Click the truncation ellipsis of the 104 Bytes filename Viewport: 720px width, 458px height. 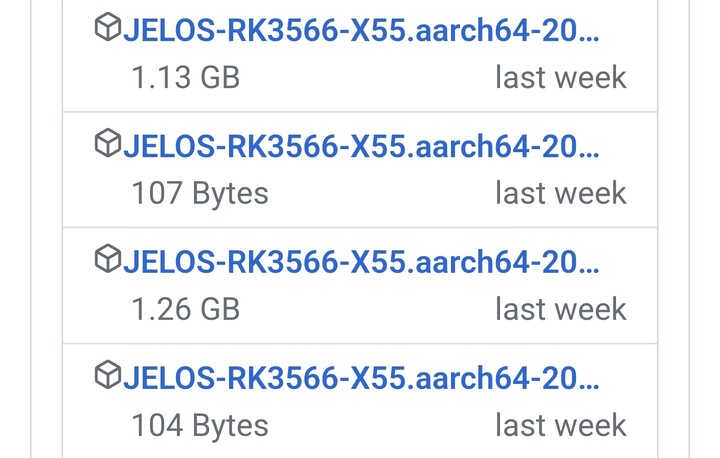point(589,386)
